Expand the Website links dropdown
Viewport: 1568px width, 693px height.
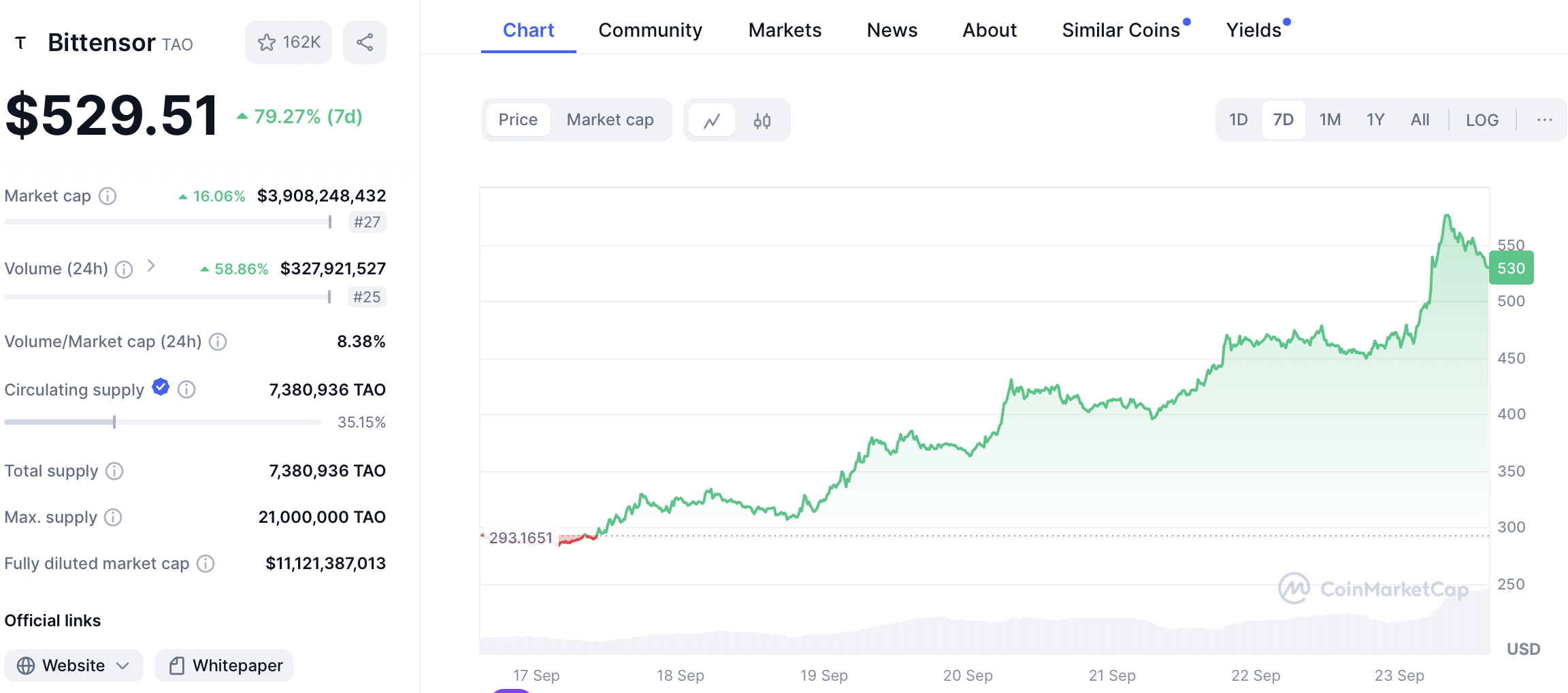(73, 665)
